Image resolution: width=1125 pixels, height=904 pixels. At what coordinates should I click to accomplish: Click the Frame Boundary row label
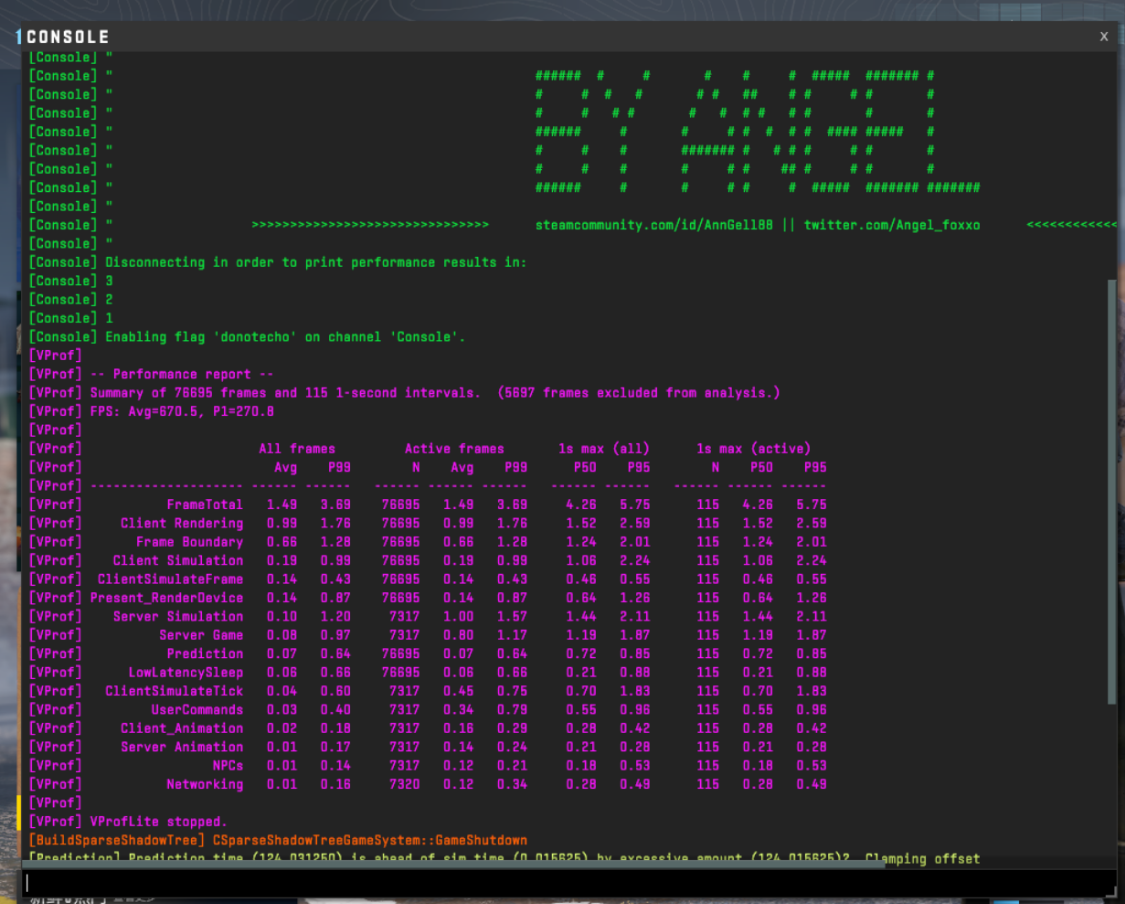tap(189, 542)
